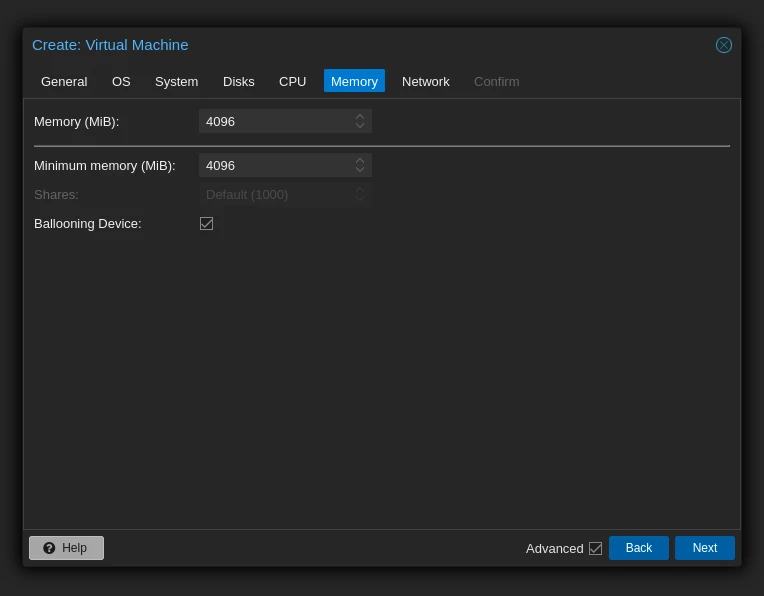Open the General tab

pos(64,81)
